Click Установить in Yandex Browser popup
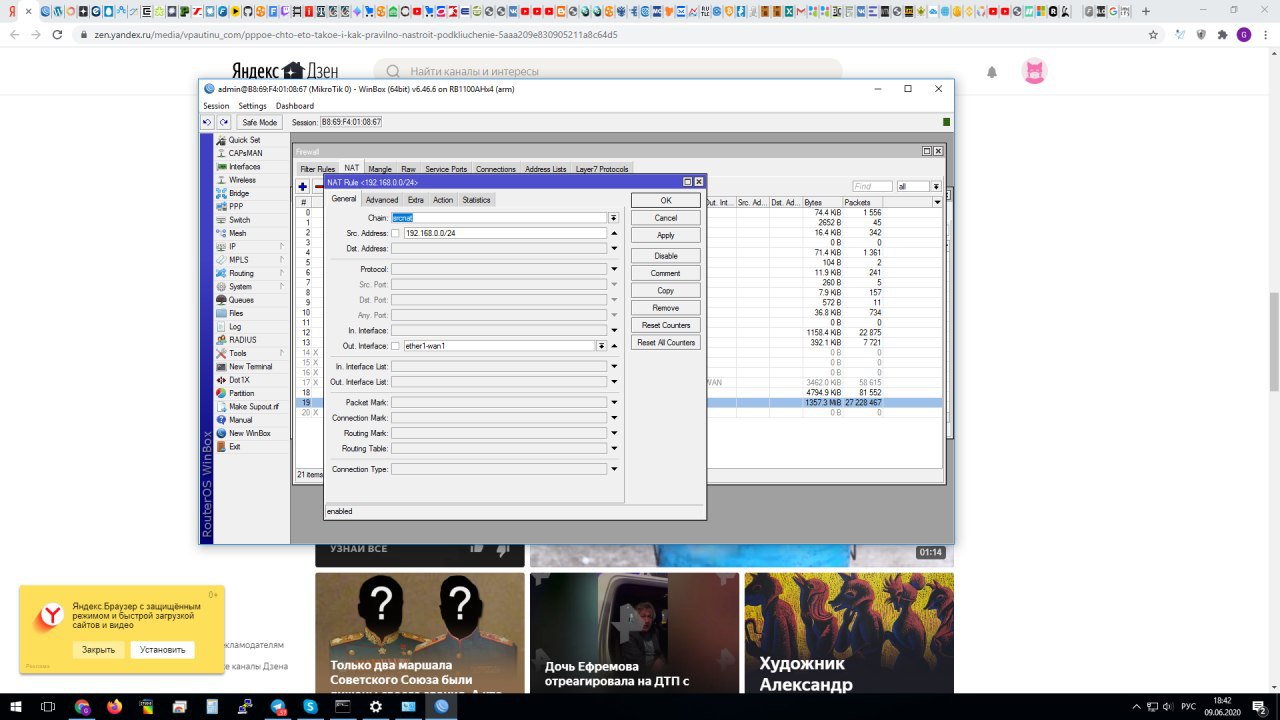1280x720 pixels. coord(163,650)
